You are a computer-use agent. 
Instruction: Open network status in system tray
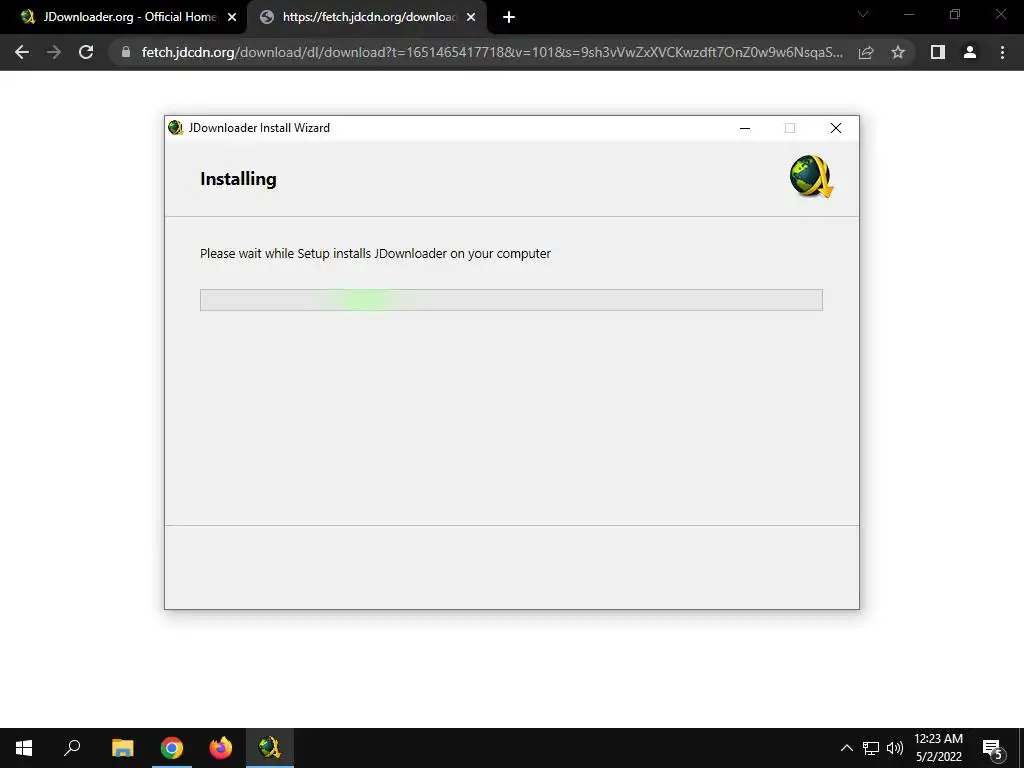871,748
